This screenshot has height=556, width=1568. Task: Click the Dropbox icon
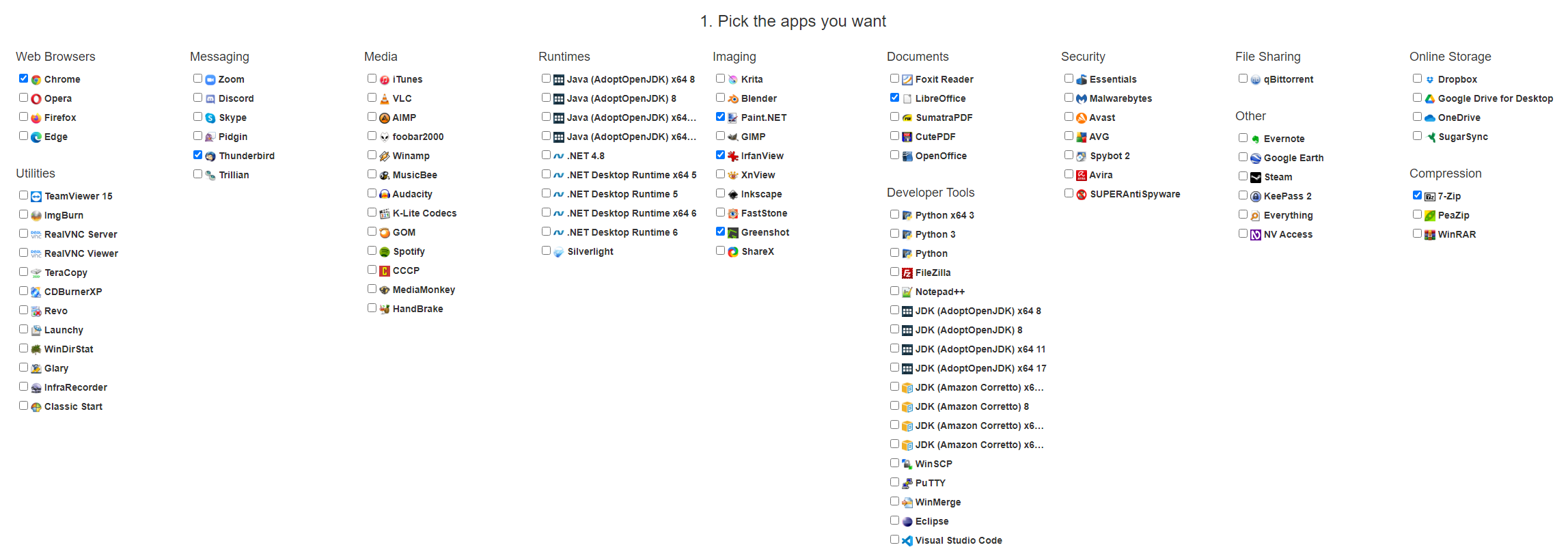click(x=1430, y=80)
